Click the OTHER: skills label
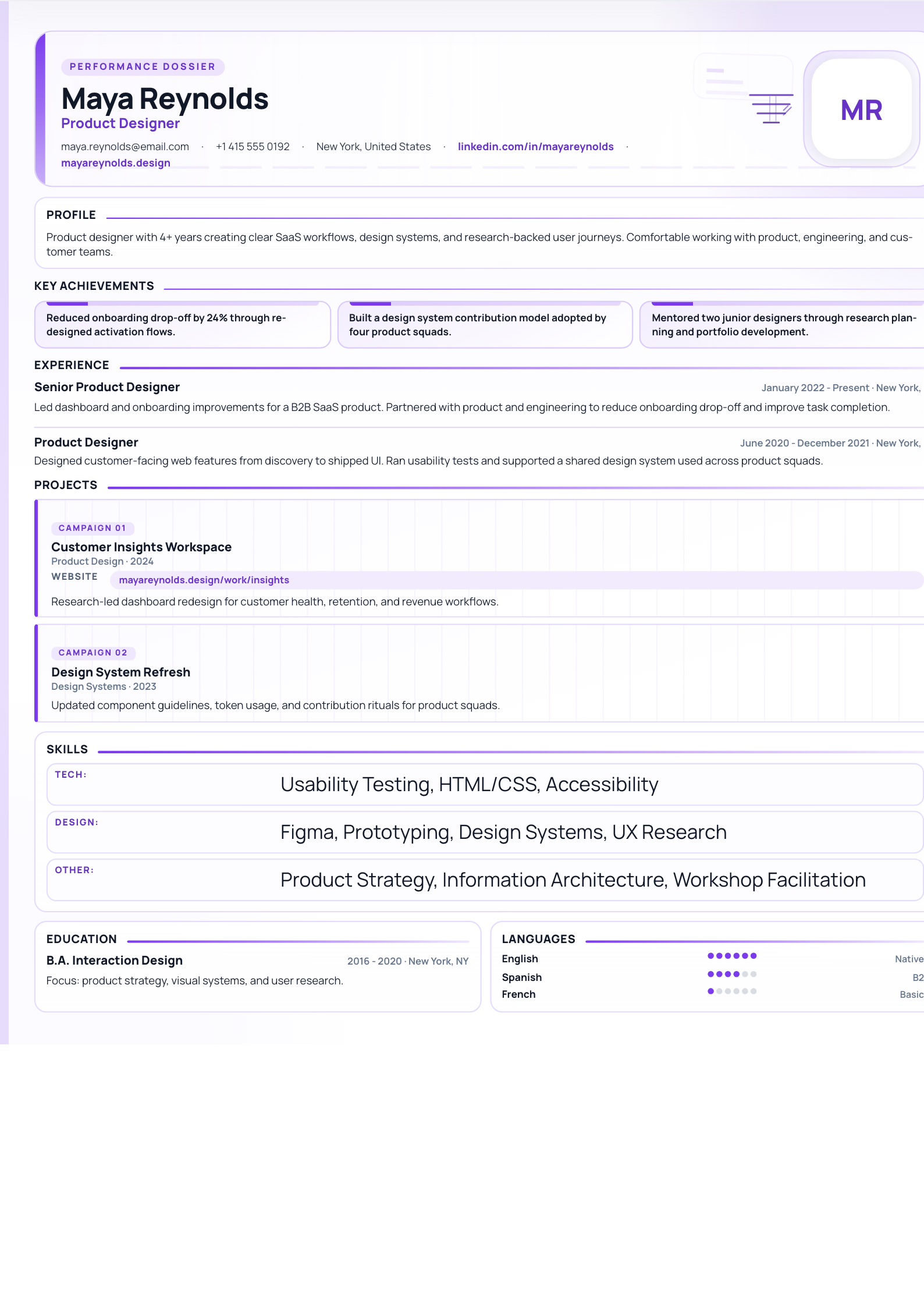 click(x=74, y=870)
